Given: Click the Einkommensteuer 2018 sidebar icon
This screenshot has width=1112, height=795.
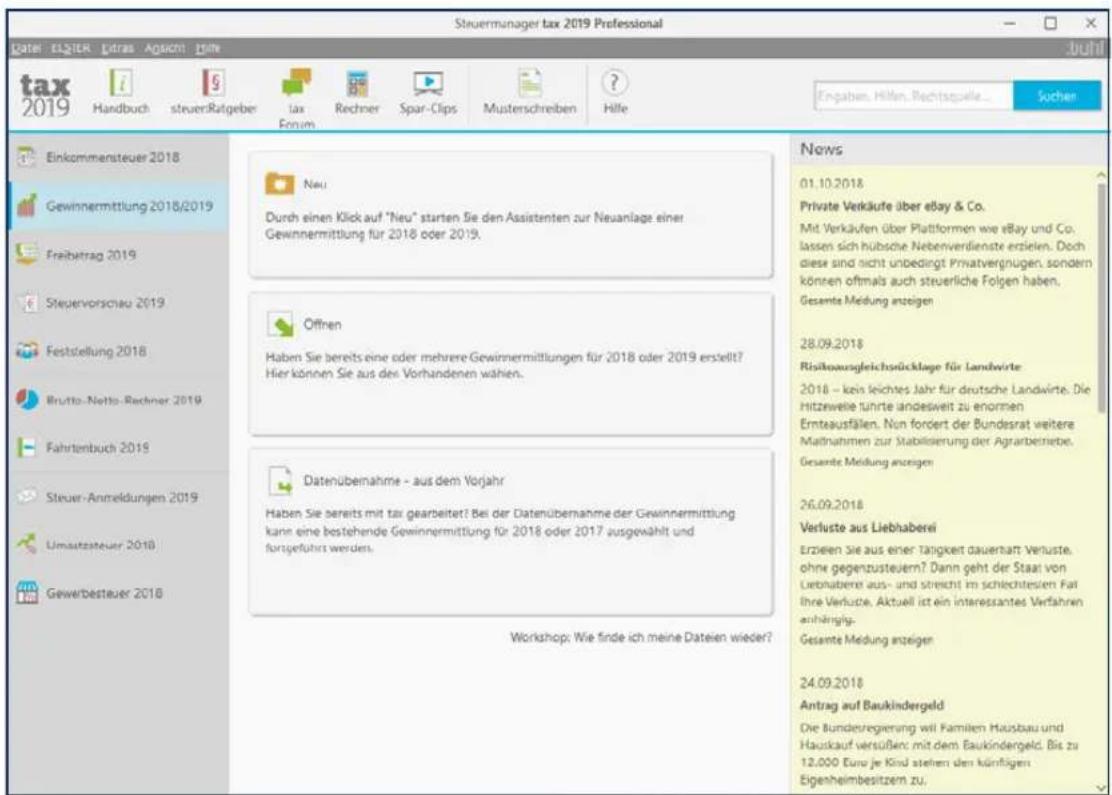Looking at the screenshot, I should pyautogui.click(x=26, y=157).
